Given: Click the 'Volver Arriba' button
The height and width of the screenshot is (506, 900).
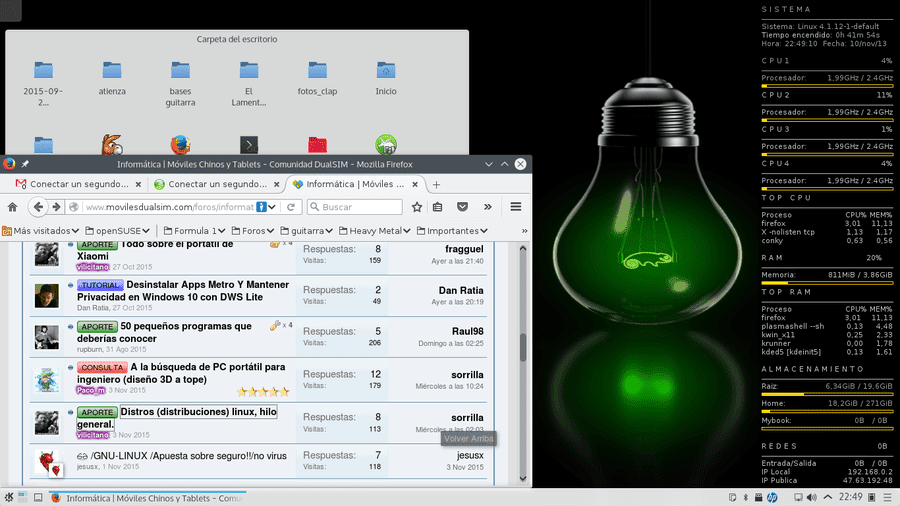Looking at the screenshot, I should tap(469, 438).
